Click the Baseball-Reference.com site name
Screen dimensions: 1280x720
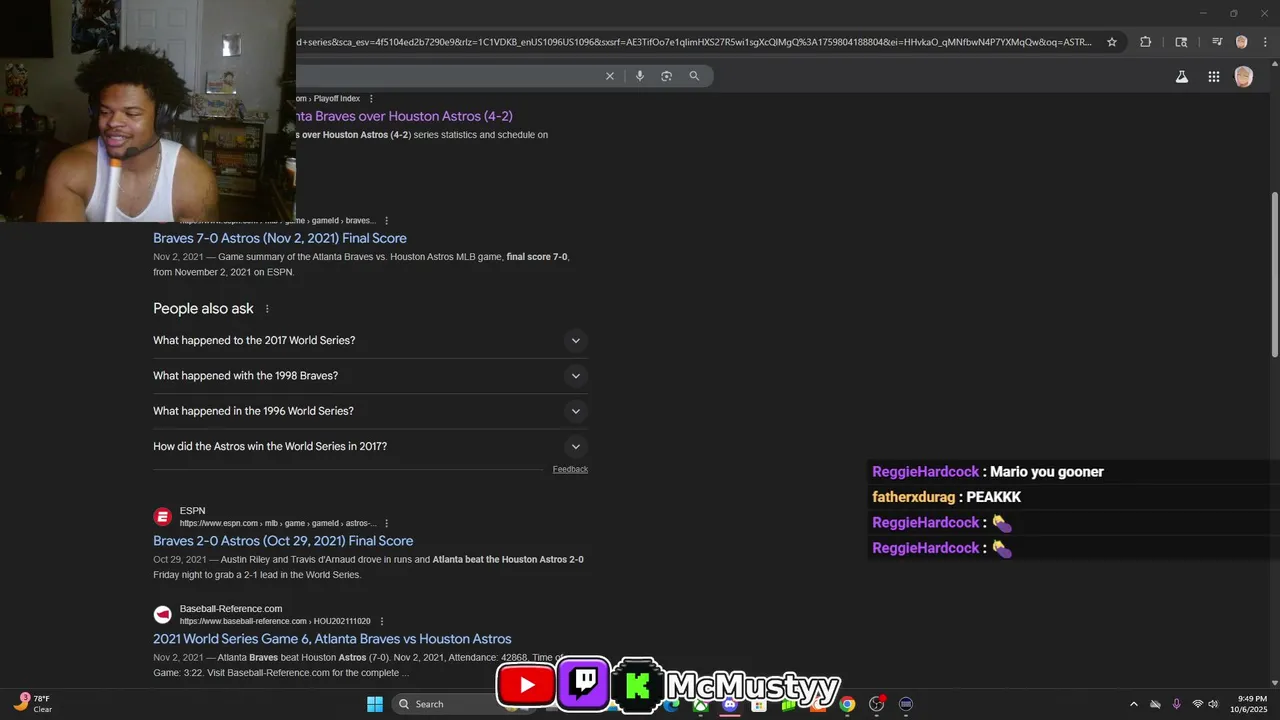231,609
